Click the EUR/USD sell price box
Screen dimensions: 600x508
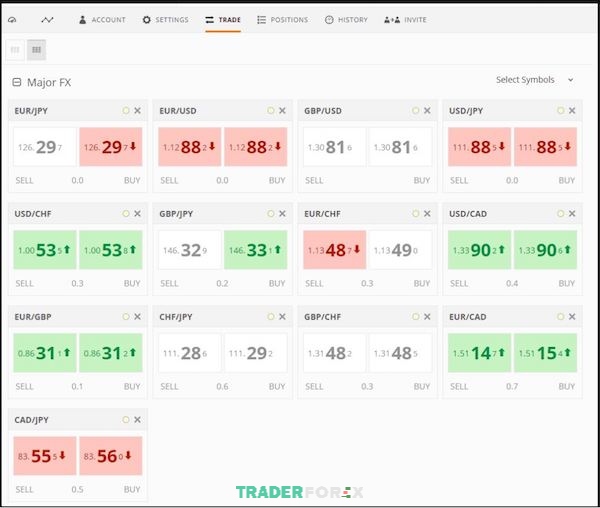coord(190,147)
